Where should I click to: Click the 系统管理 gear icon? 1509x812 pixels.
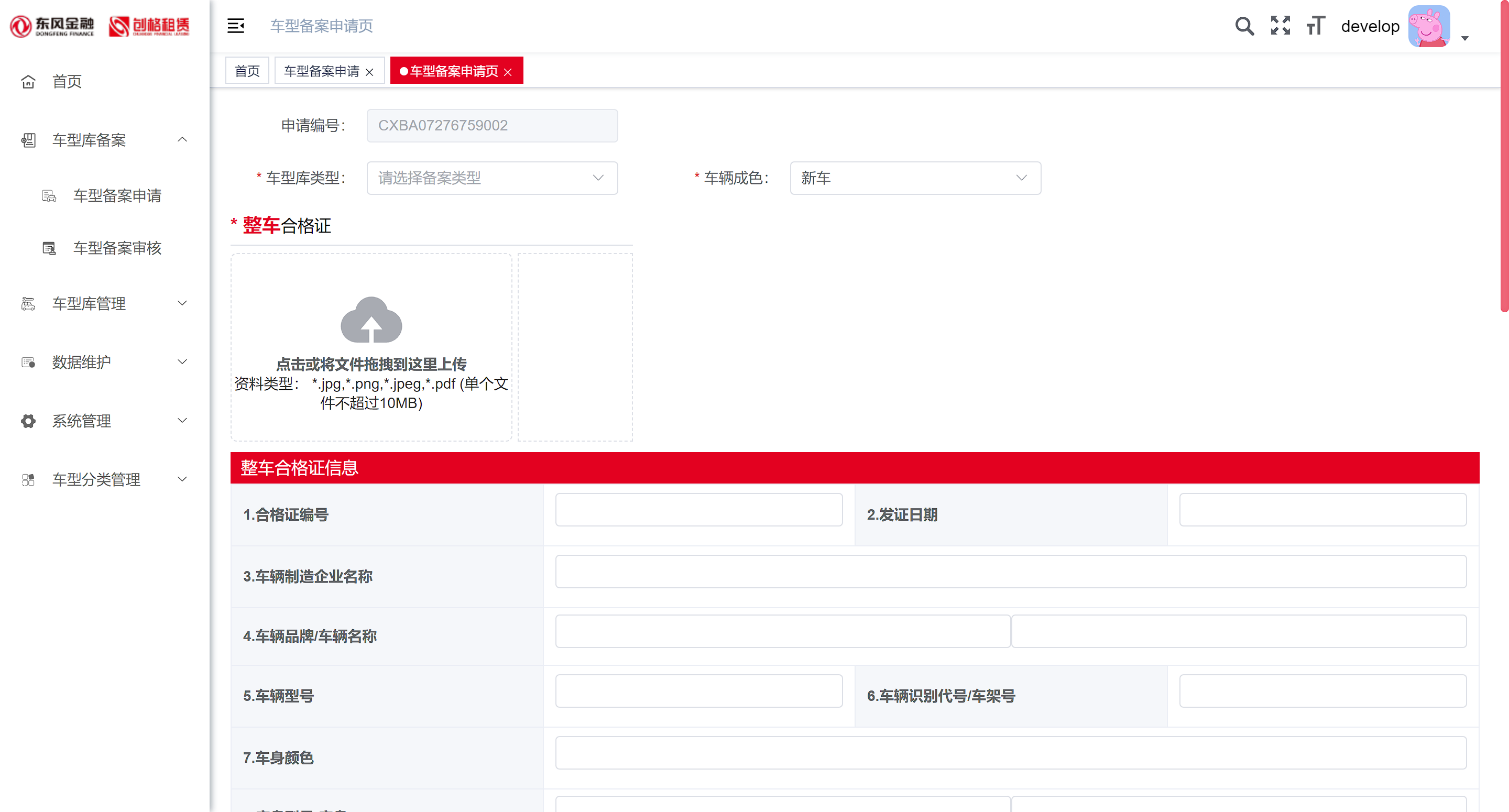tap(28, 421)
